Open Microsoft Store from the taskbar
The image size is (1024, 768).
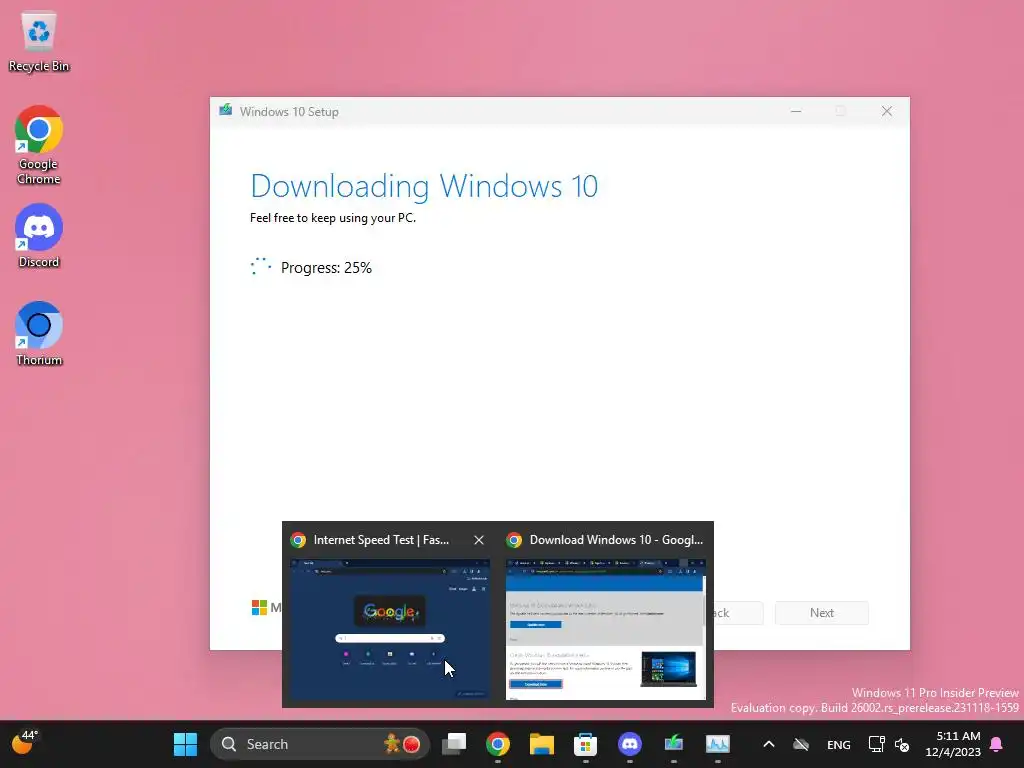tap(585, 744)
